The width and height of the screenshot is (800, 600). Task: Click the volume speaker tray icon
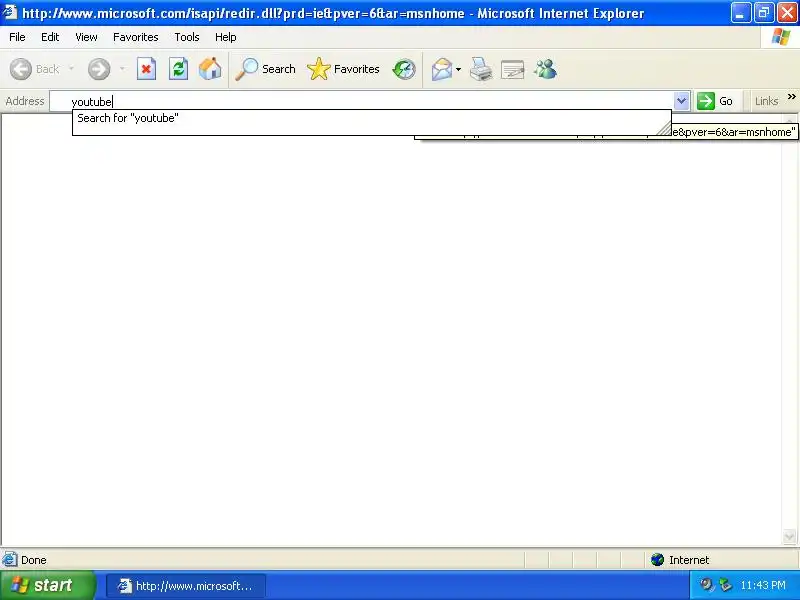tap(707, 585)
